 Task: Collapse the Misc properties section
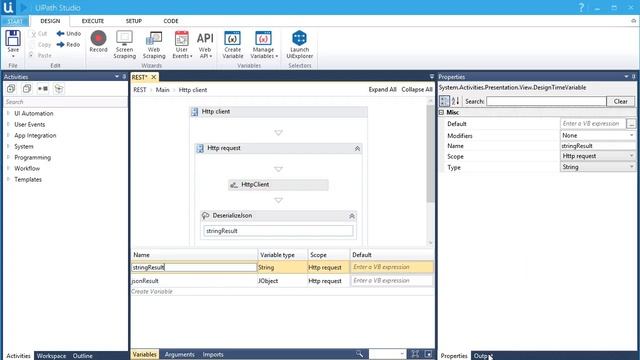tap(442, 112)
